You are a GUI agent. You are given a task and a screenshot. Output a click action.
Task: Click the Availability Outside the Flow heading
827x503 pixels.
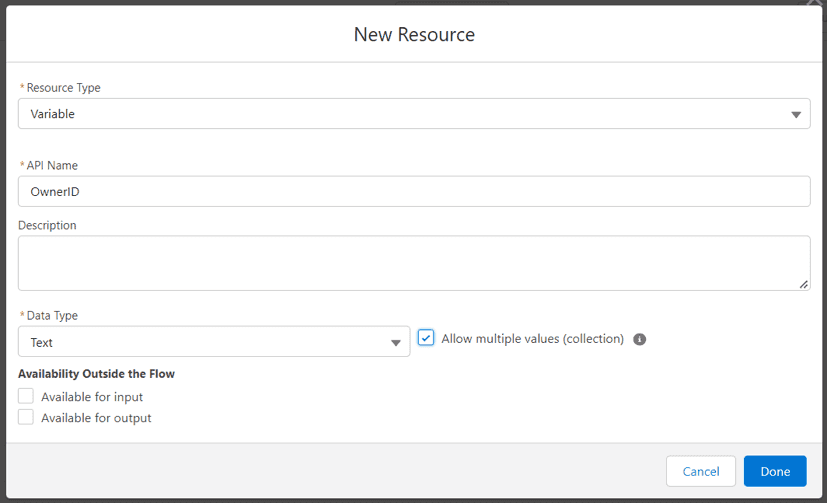pos(96,374)
